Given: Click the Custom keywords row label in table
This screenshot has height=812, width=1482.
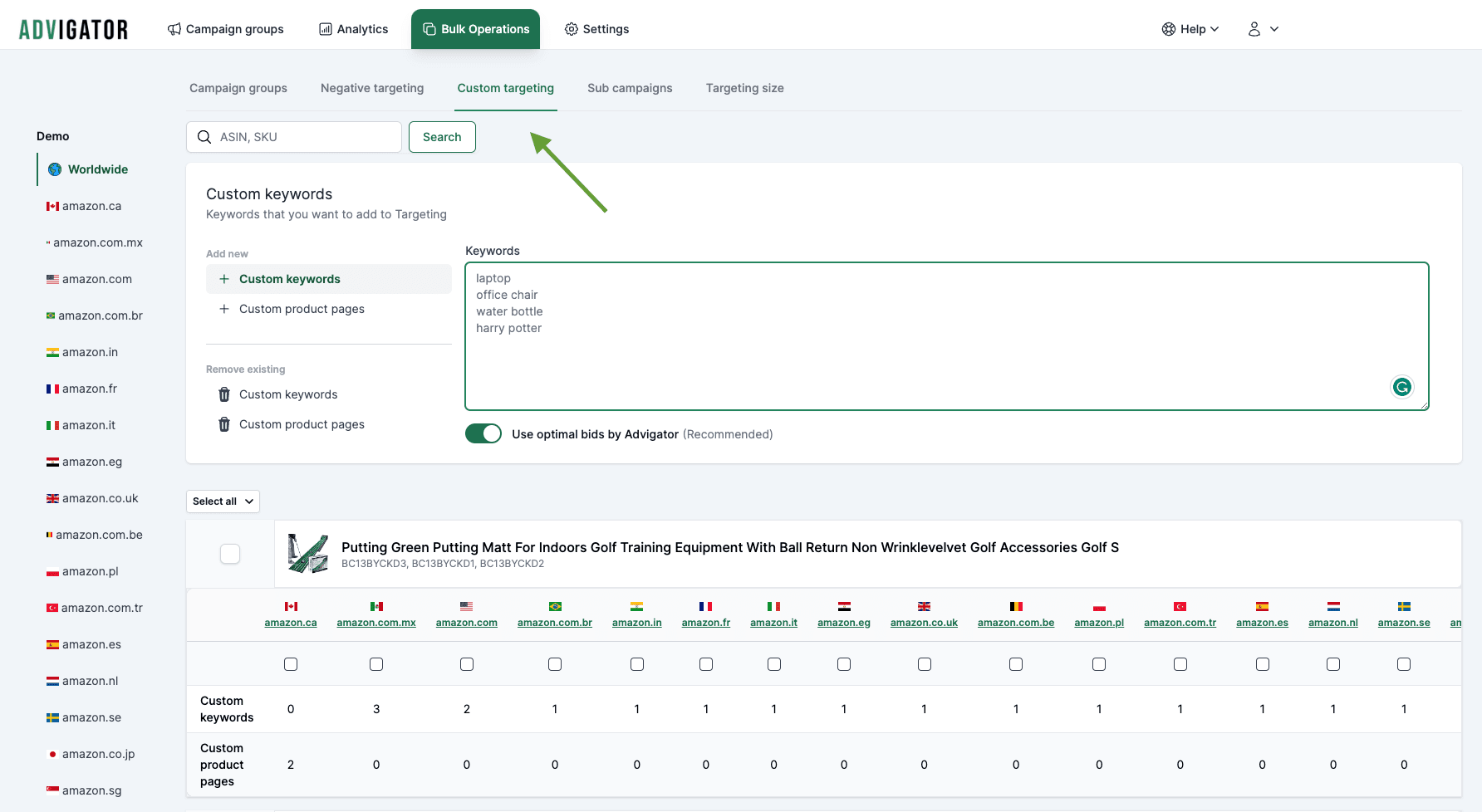Looking at the screenshot, I should click(227, 709).
